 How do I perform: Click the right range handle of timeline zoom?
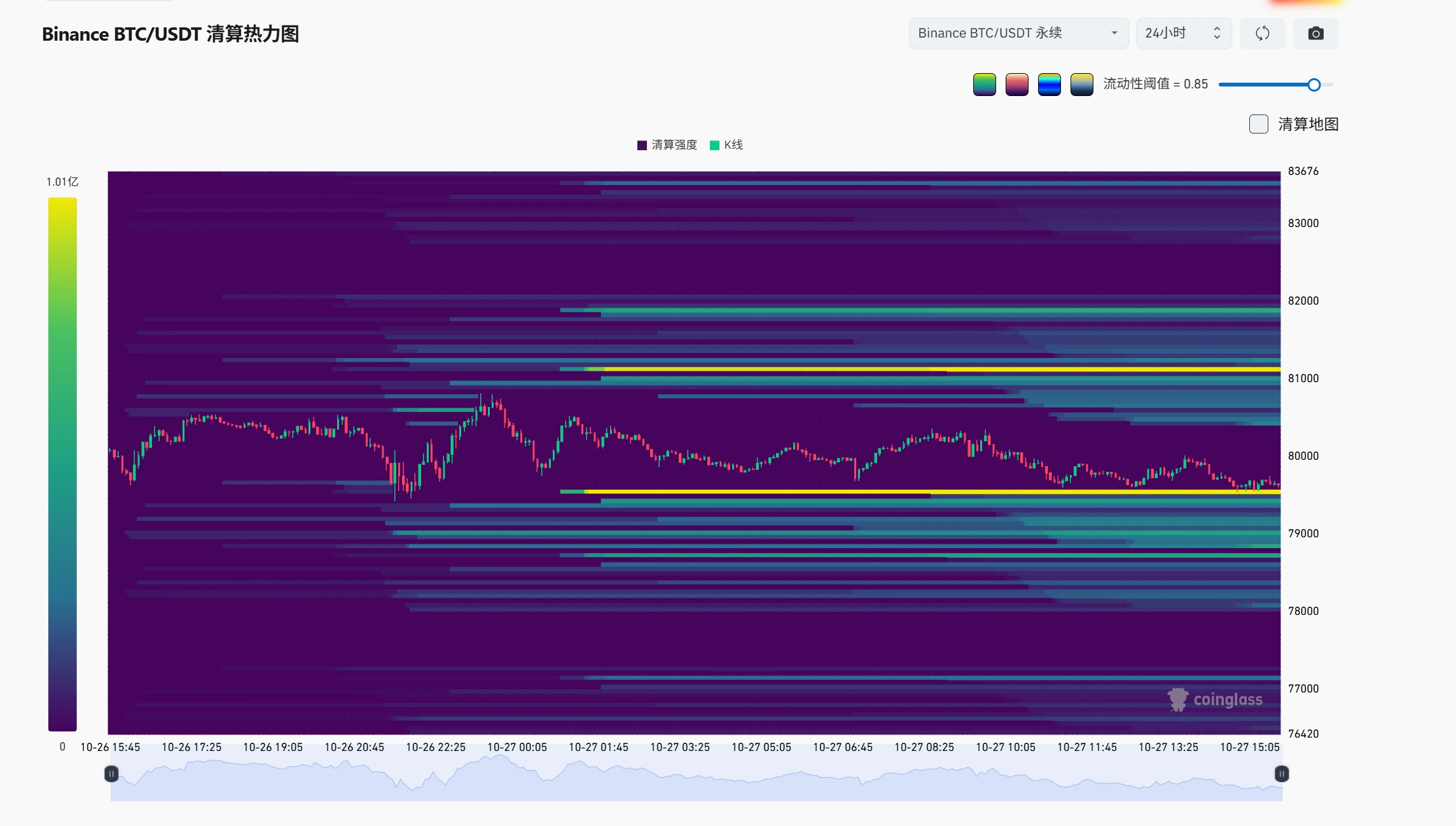click(1281, 774)
